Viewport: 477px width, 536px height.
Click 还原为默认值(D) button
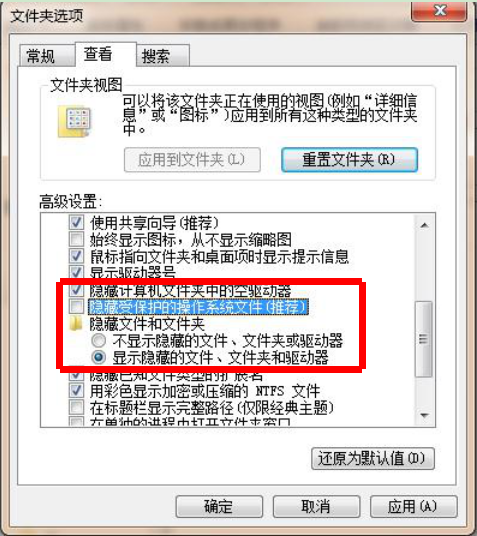373,458
